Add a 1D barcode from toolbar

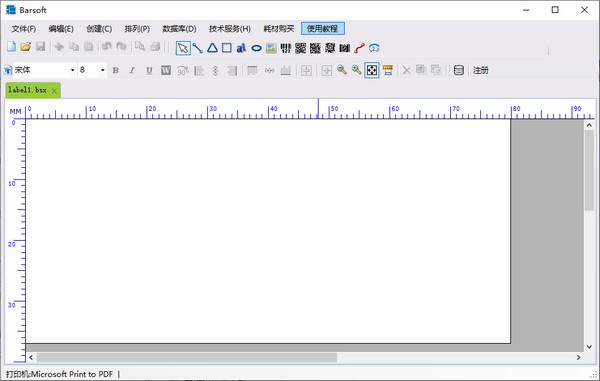tap(286, 48)
